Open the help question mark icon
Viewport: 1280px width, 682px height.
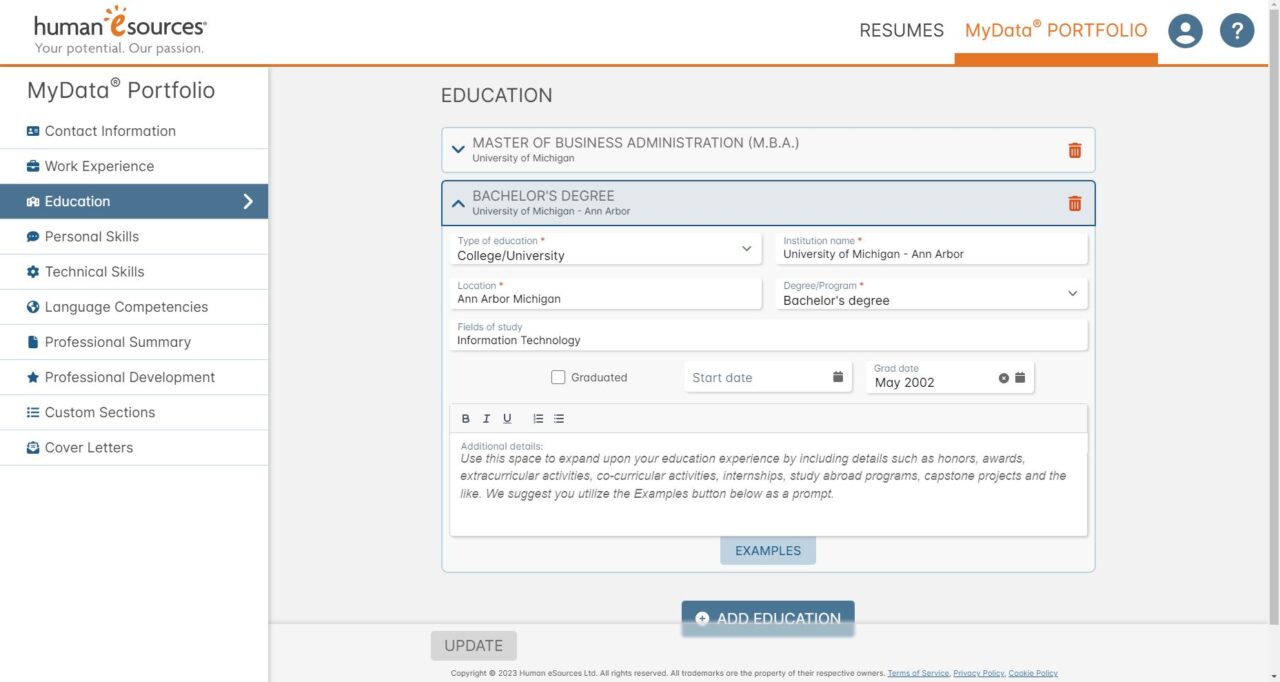pos(1237,30)
